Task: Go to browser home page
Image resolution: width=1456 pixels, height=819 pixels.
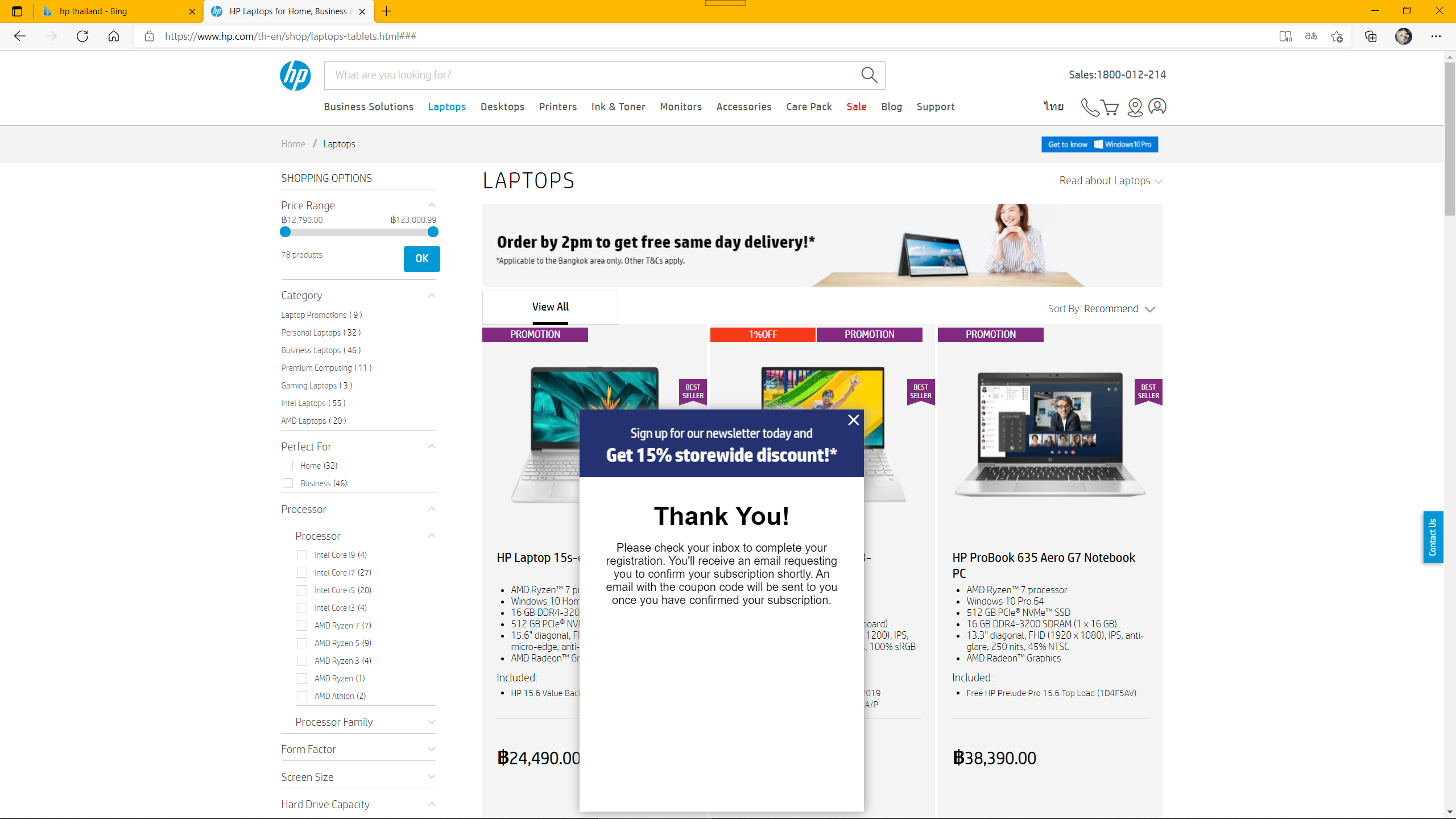Action: click(x=114, y=36)
